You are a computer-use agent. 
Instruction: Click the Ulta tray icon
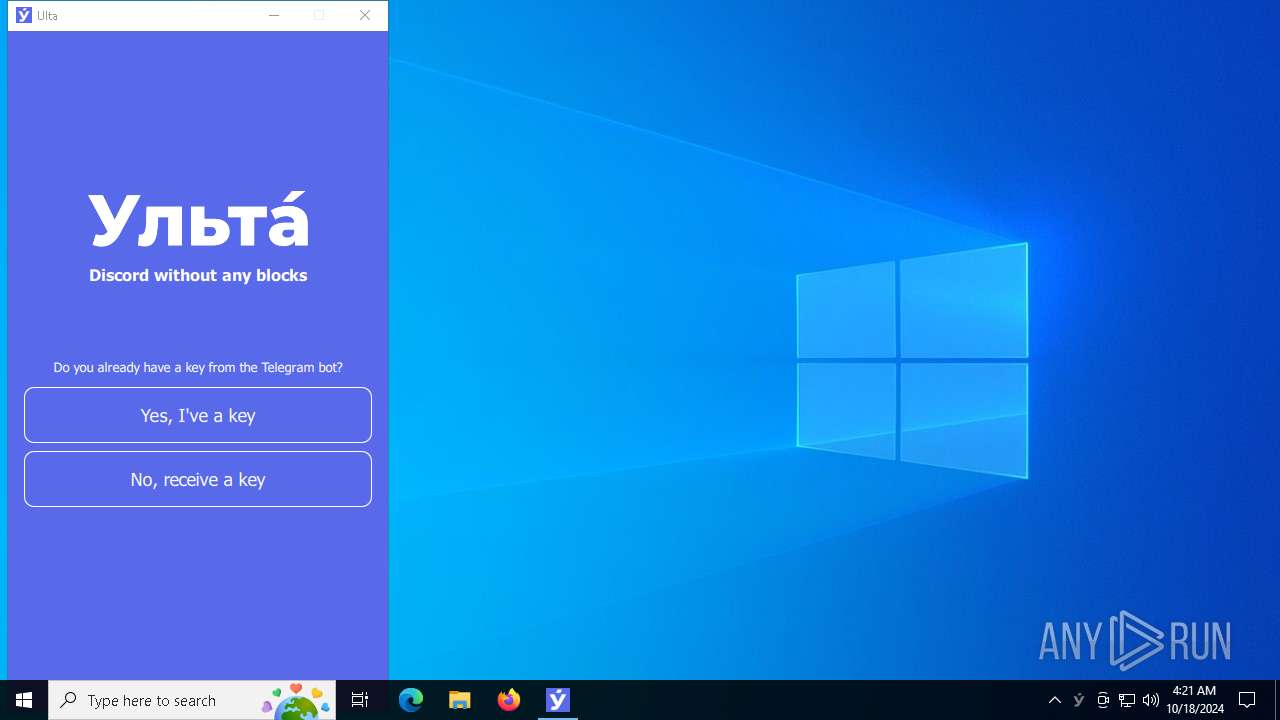coord(1079,700)
